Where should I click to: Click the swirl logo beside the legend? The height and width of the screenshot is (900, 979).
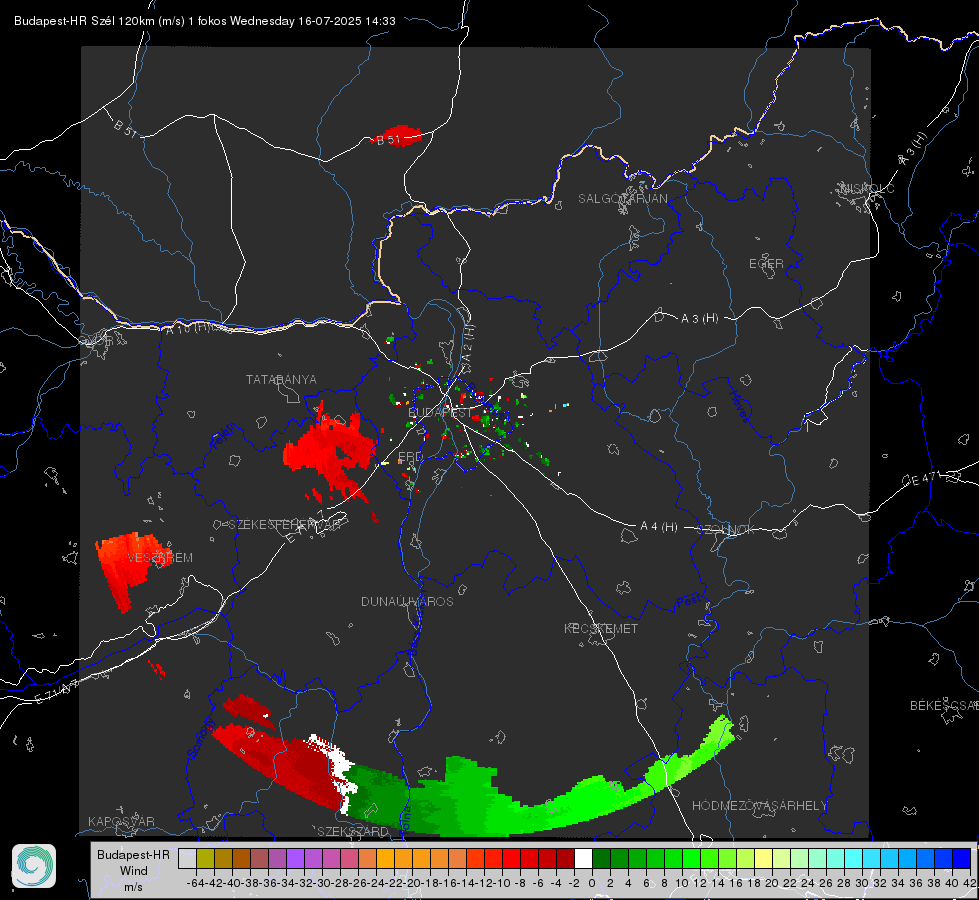34,866
